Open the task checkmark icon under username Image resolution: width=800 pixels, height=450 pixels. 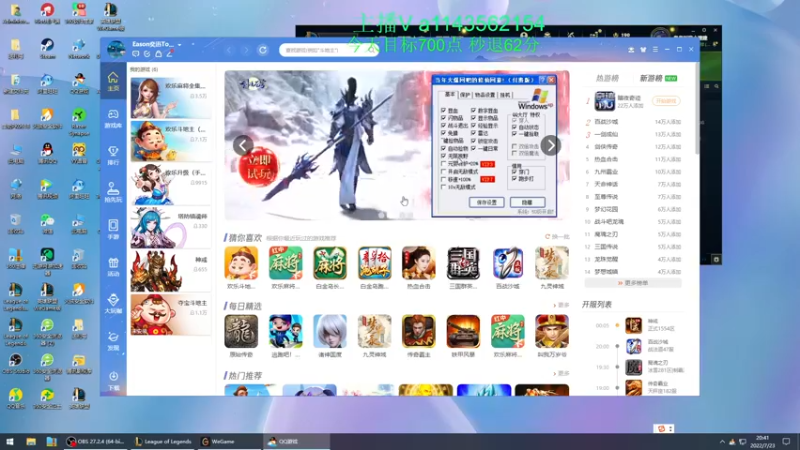click(147, 54)
